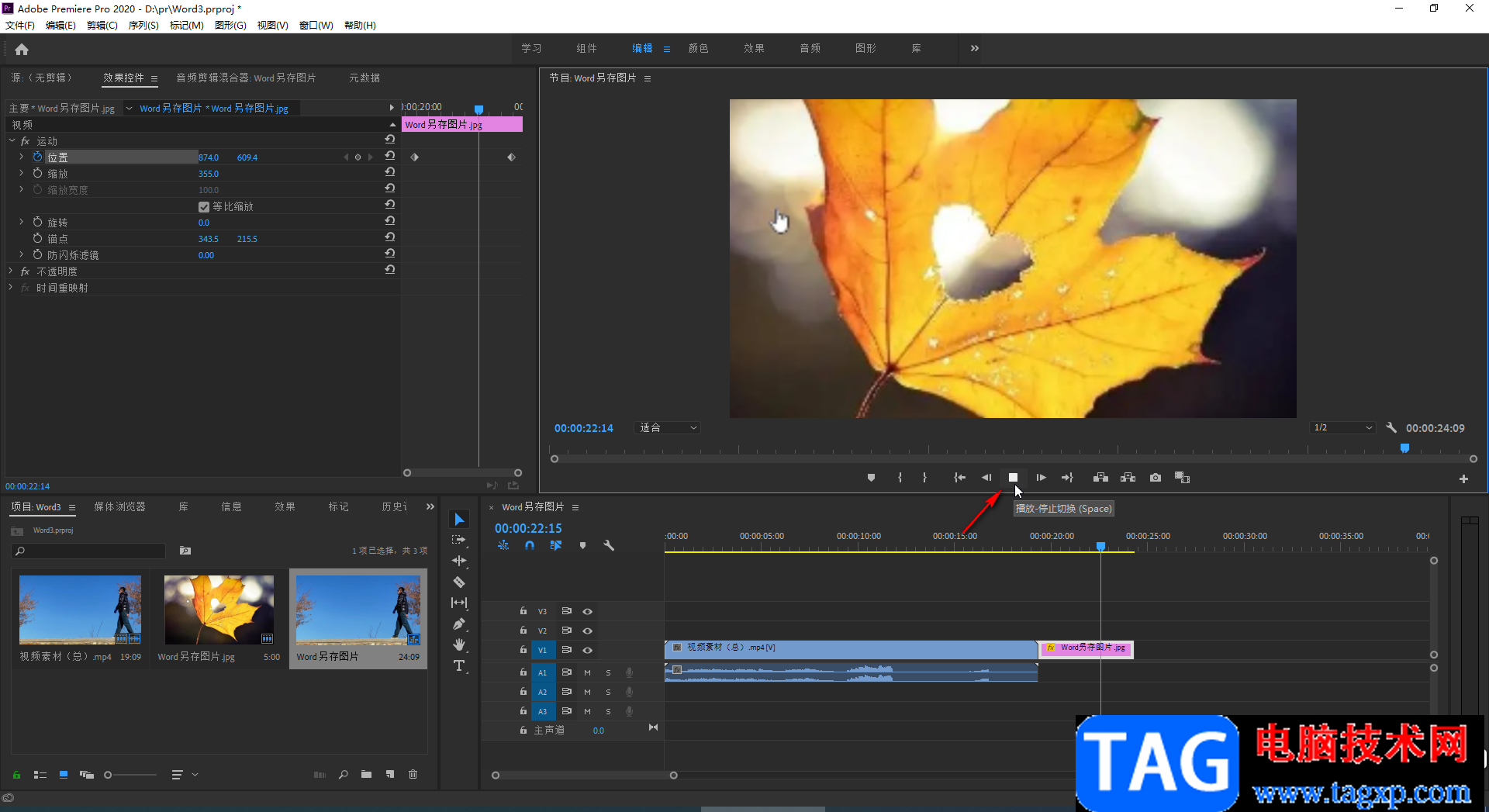Select the Hand tool

459,644
